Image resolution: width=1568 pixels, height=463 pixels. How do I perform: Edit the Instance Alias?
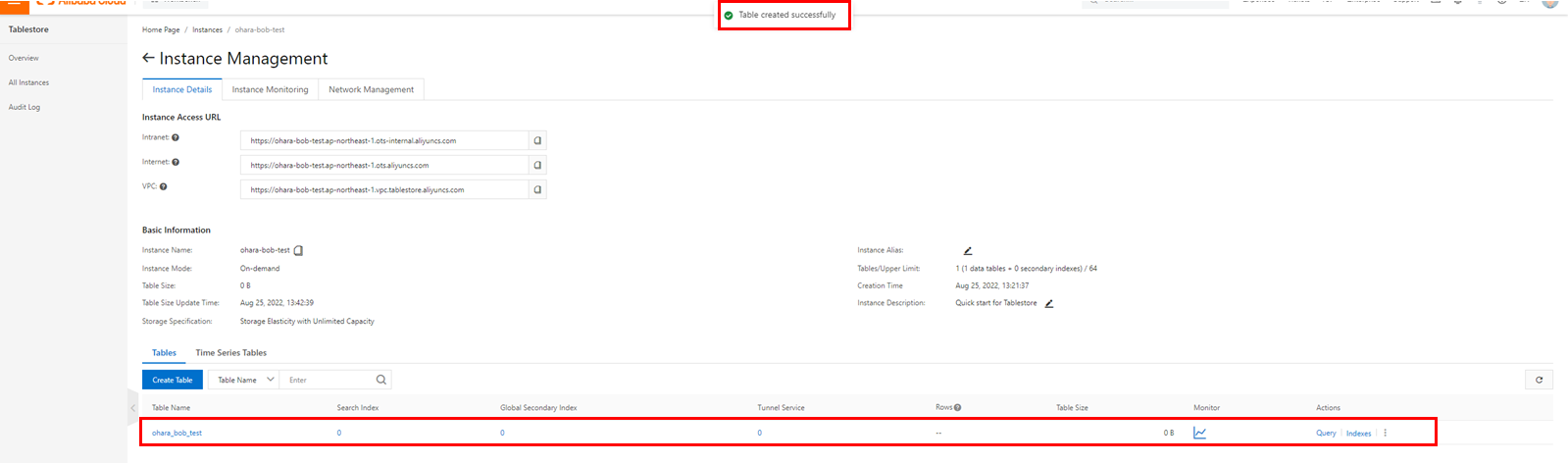(x=968, y=251)
